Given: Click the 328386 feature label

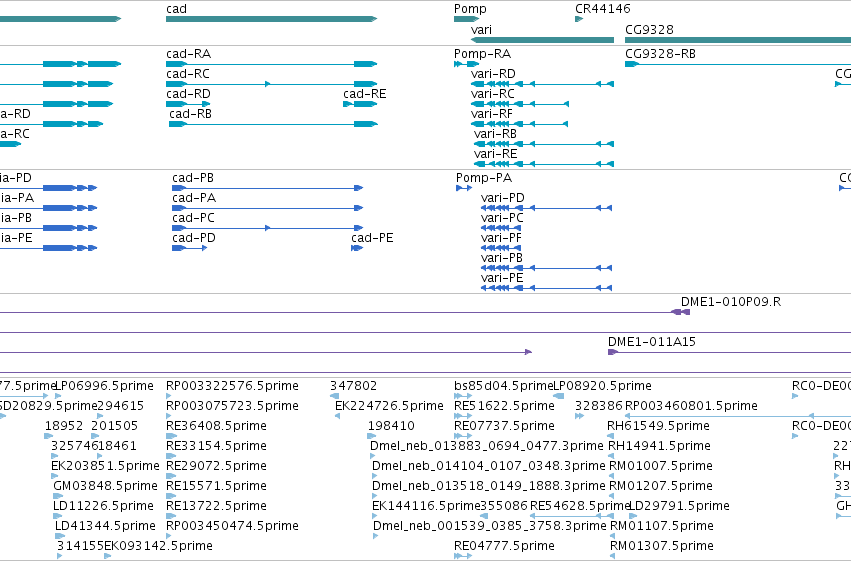Looking at the screenshot, I should point(599,406).
